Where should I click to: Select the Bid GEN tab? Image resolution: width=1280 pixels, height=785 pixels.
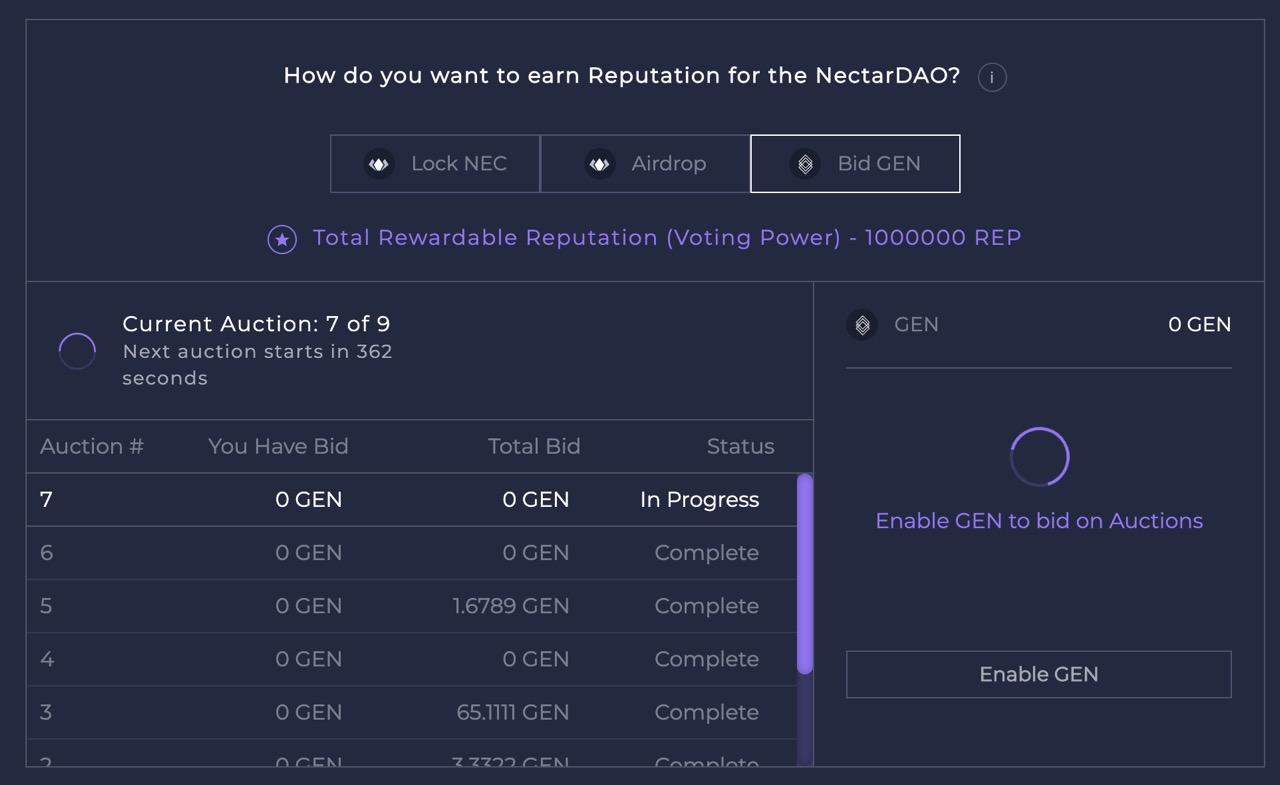(x=855, y=164)
